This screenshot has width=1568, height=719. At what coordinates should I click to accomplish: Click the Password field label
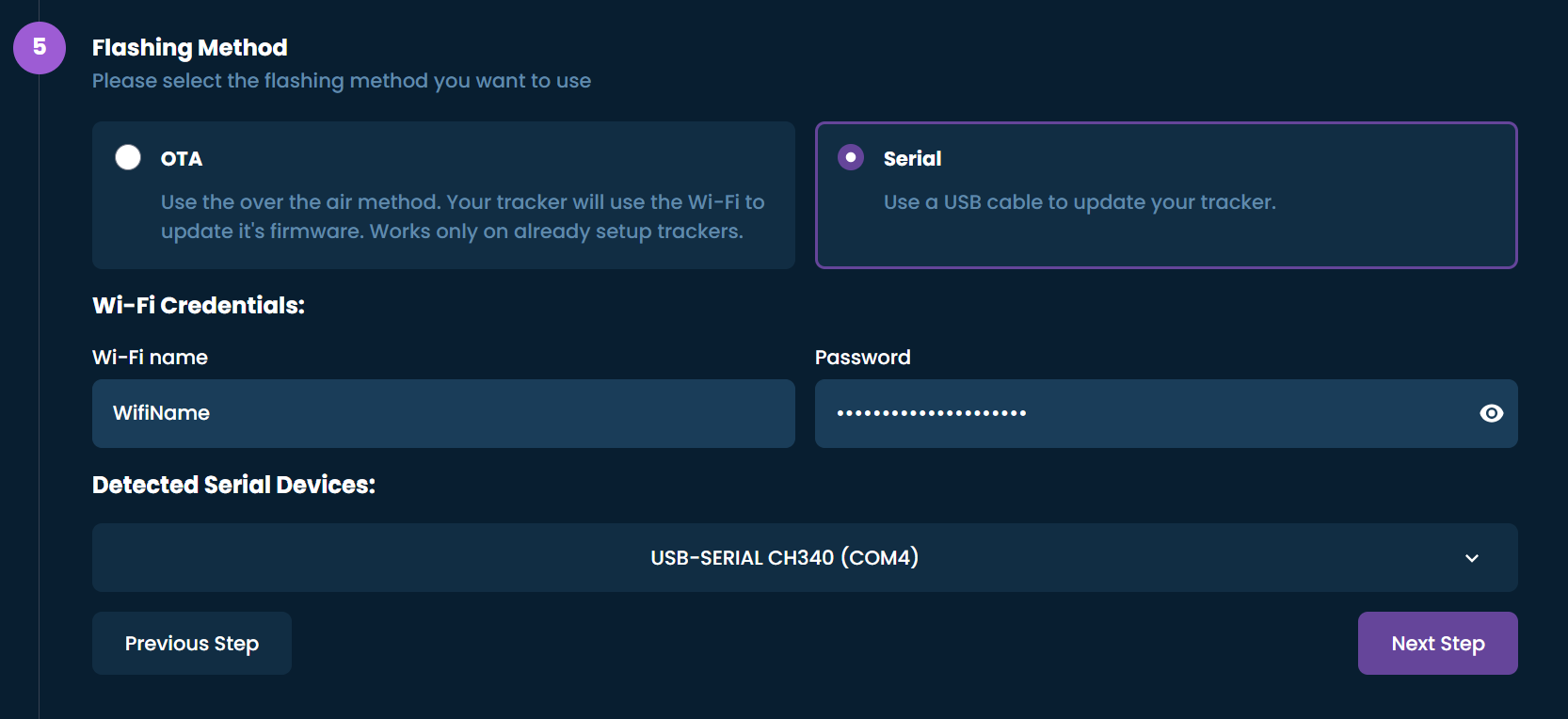(863, 358)
